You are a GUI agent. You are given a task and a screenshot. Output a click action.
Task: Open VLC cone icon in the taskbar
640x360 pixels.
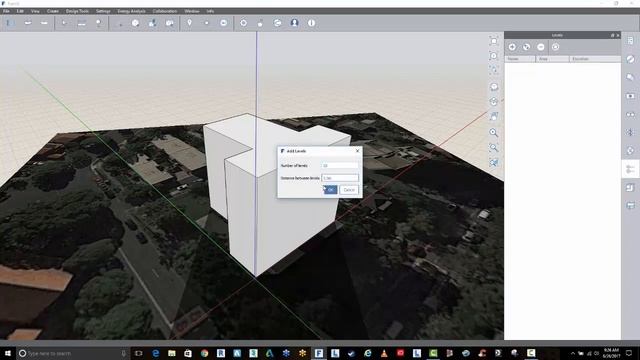click(x=384, y=353)
